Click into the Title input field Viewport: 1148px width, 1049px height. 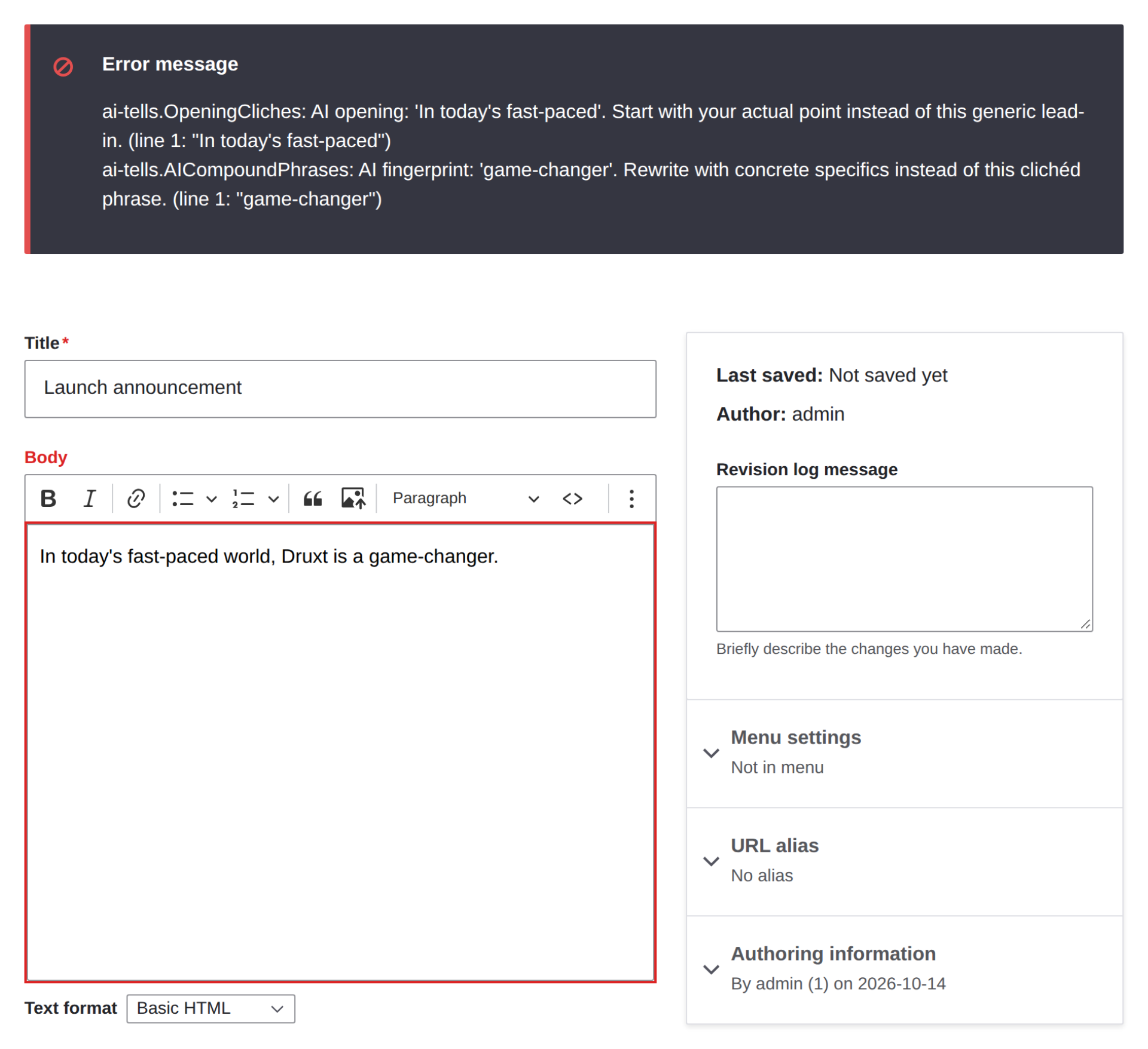340,389
